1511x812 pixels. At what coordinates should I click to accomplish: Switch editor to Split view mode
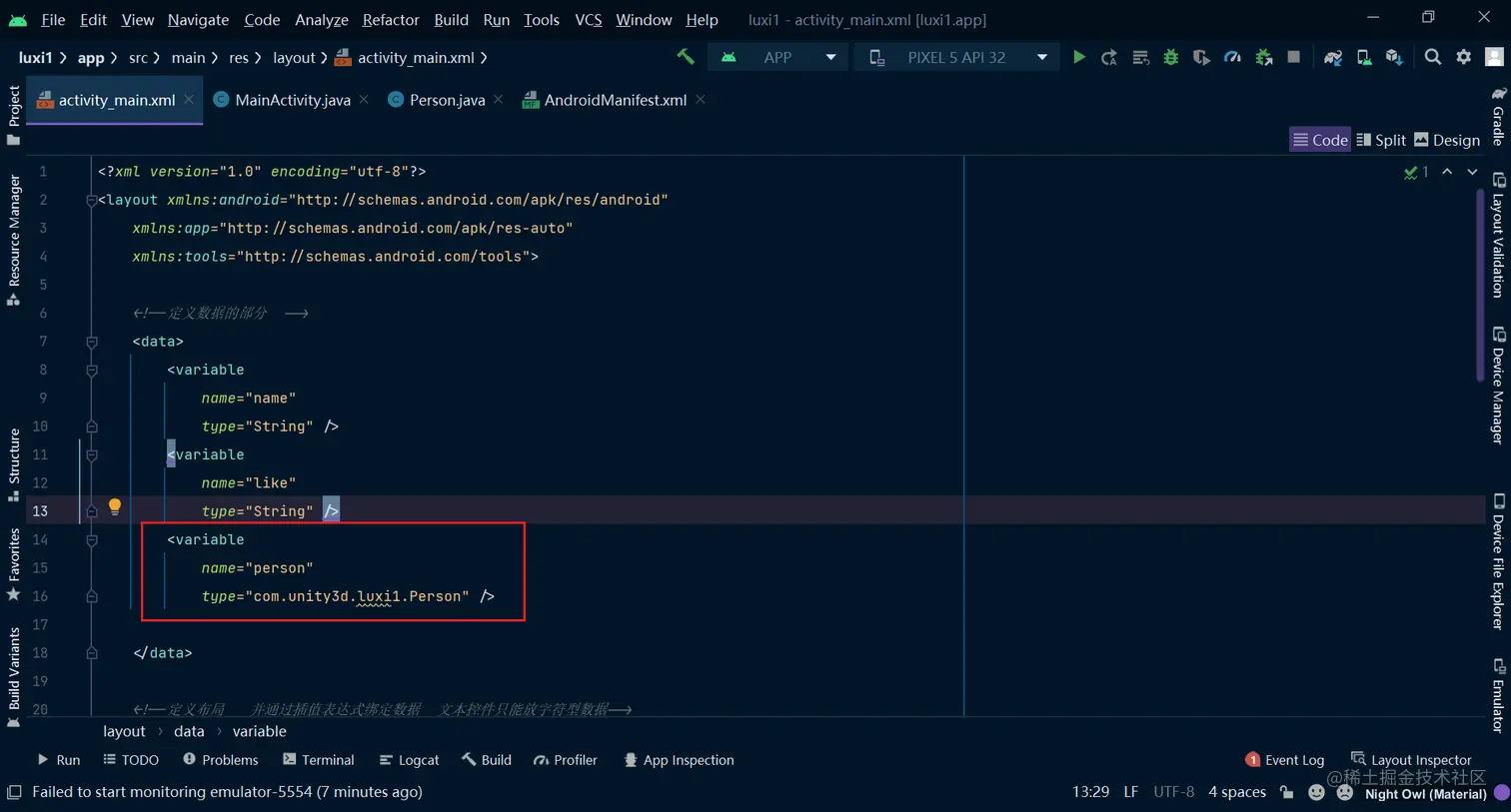point(1381,140)
